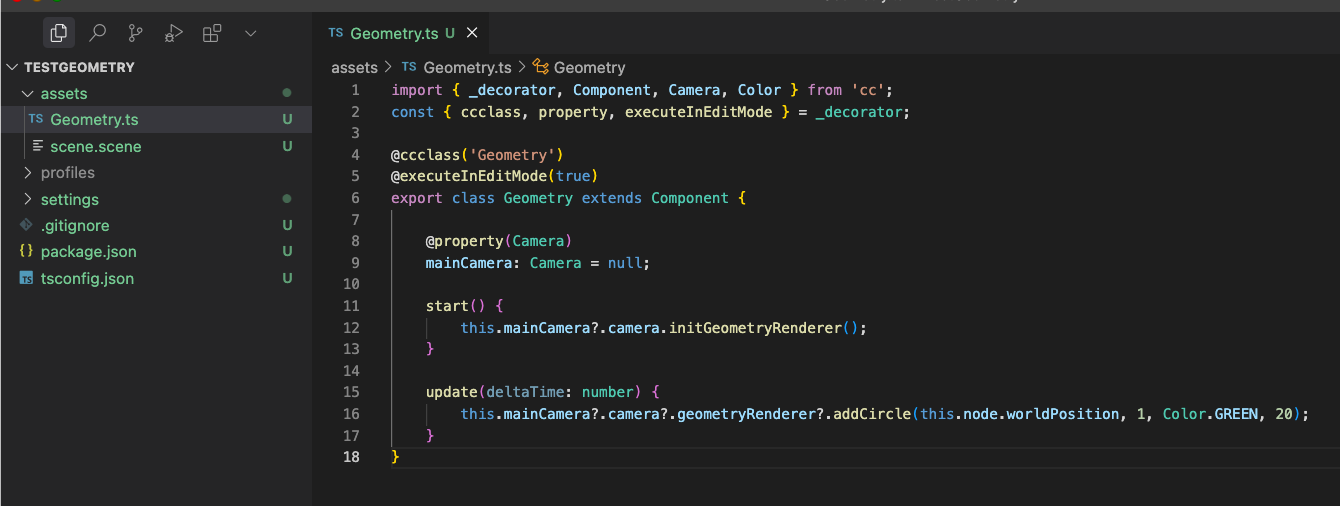Click the Geometry class breadcrumb symbol
Image resolution: width=1340 pixels, height=506 pixels.
point(589,68)
